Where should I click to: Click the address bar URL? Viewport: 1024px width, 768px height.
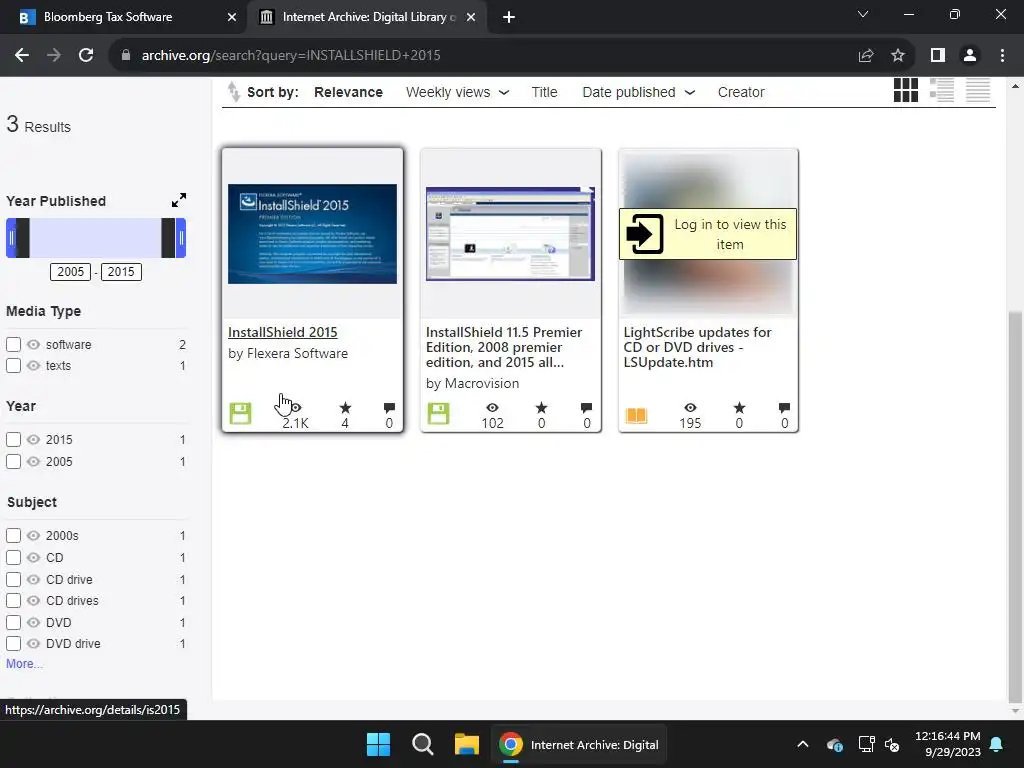(x=291, y=56)
